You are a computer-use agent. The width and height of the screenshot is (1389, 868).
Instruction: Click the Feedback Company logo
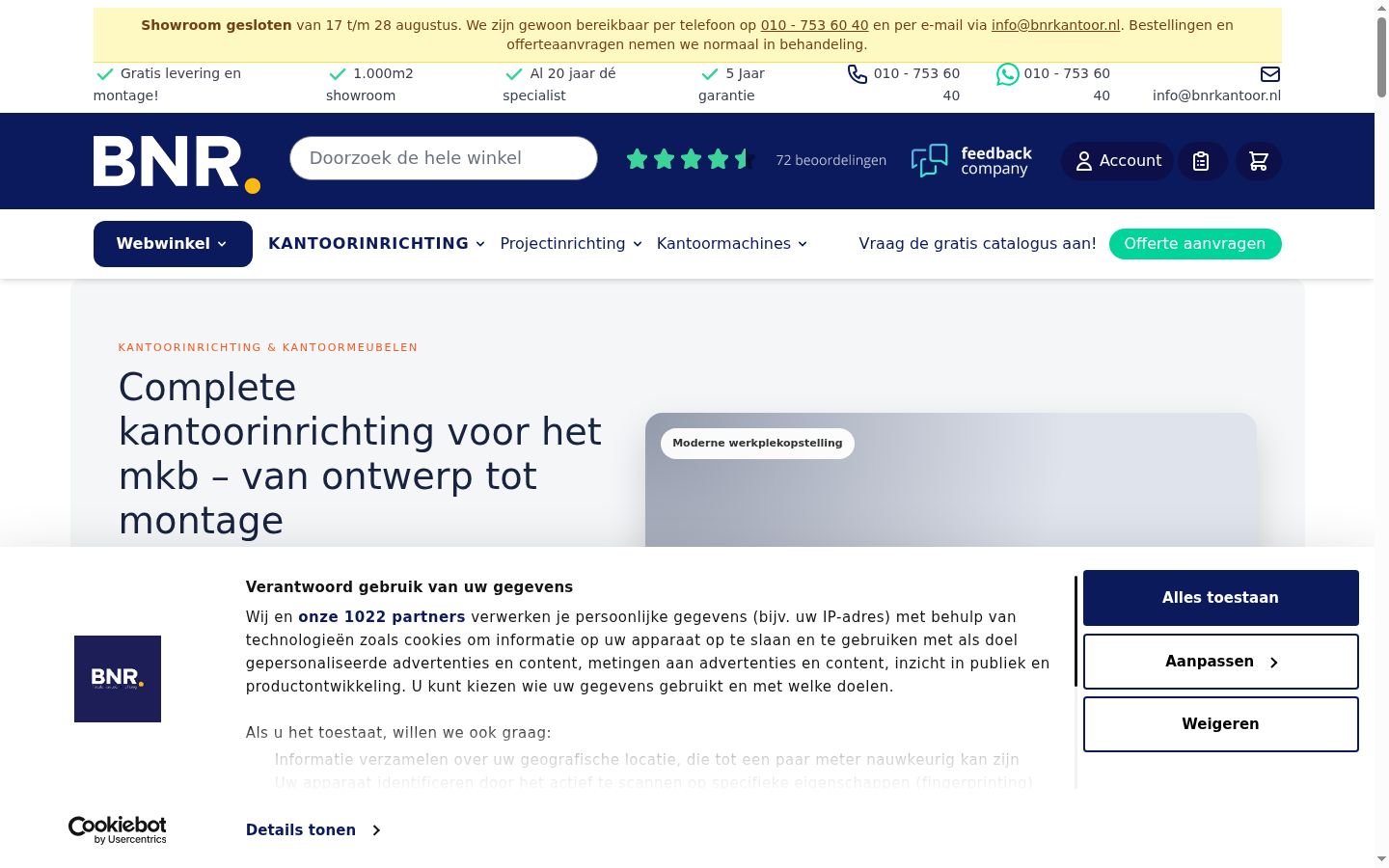pos(971,161)
